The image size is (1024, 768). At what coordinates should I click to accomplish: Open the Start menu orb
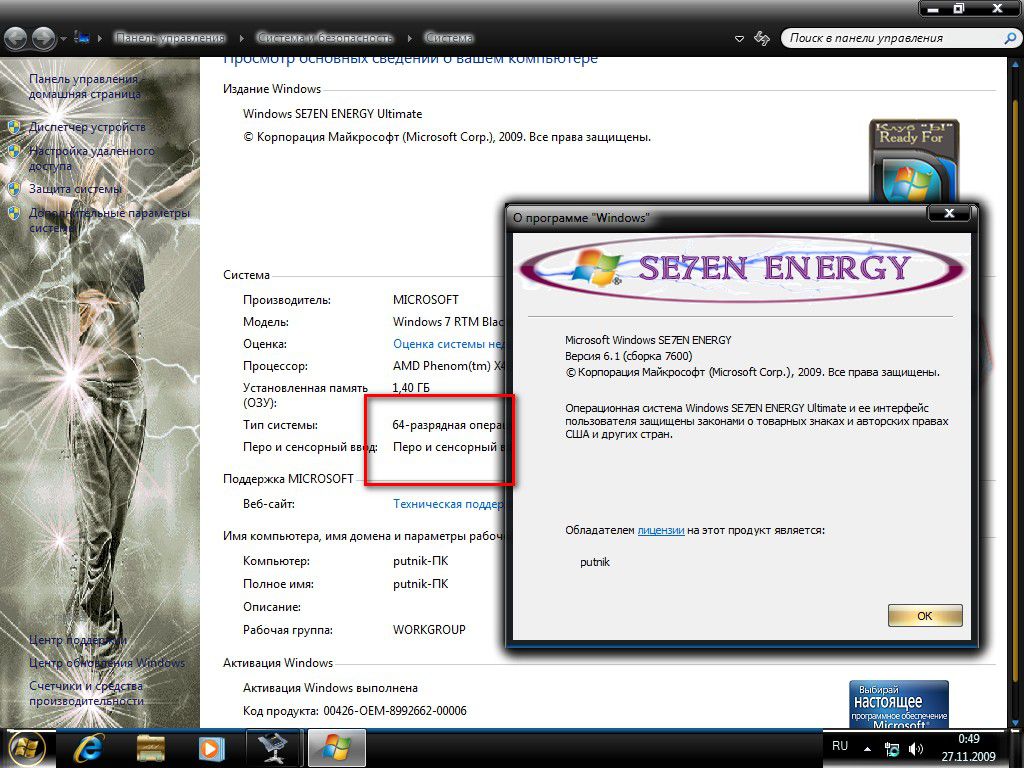[x=27, y=748]
